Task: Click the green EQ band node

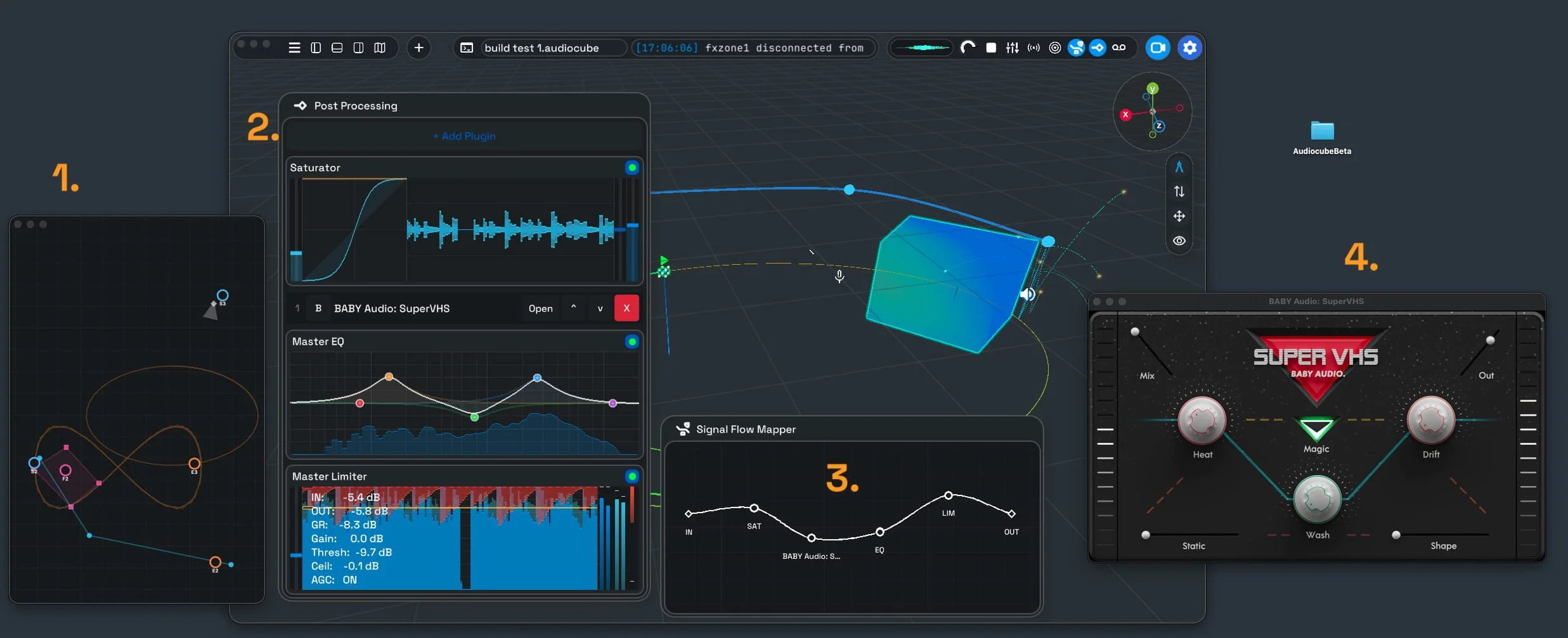Action: [x=475, y=417]
